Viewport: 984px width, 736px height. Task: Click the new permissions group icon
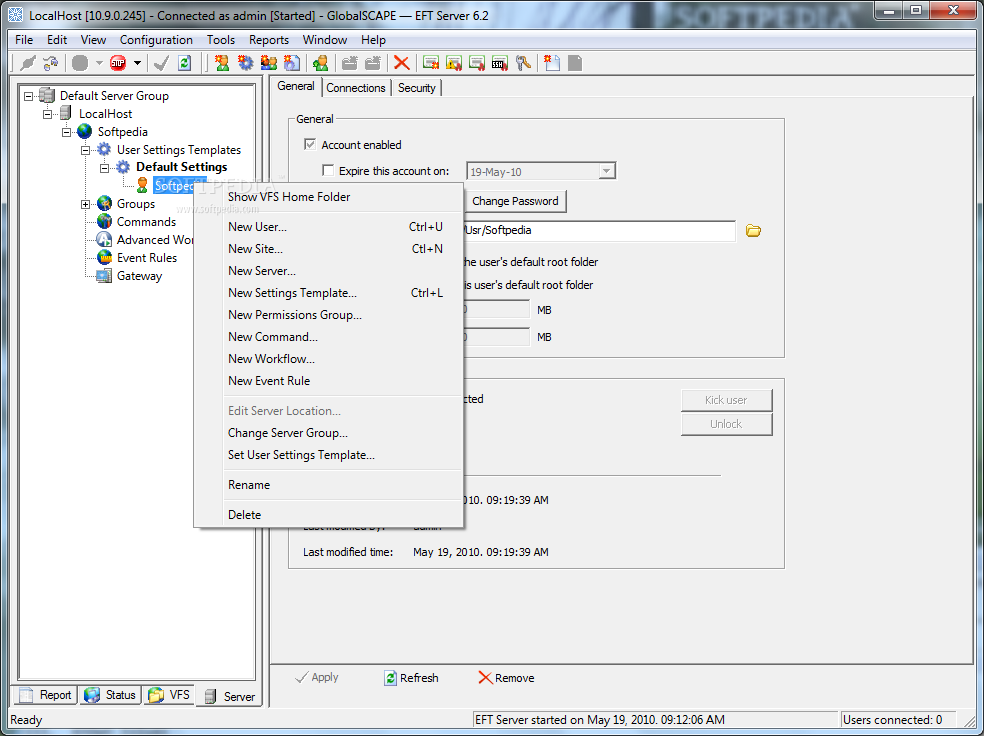[x=269, y=63]
